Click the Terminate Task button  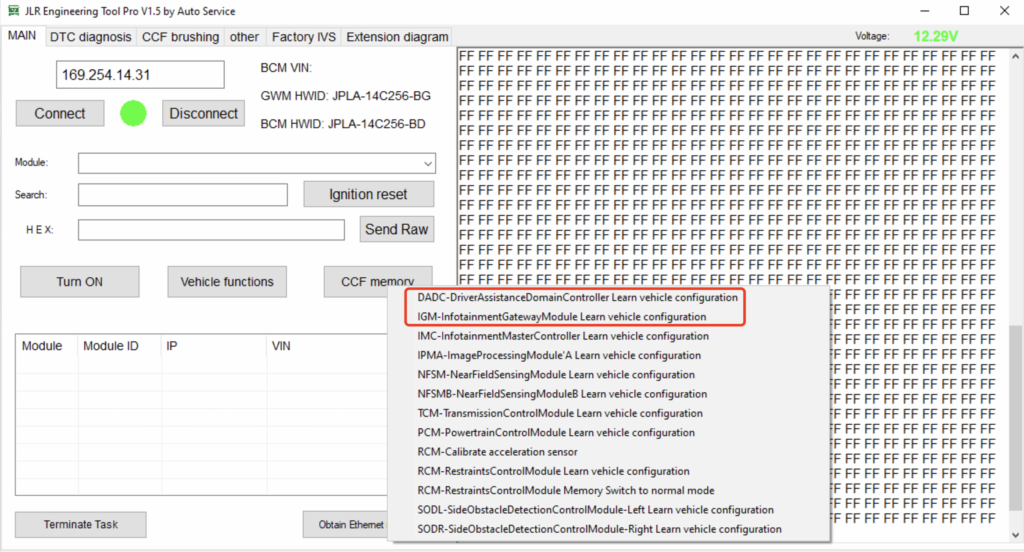(x=81, y=524)
